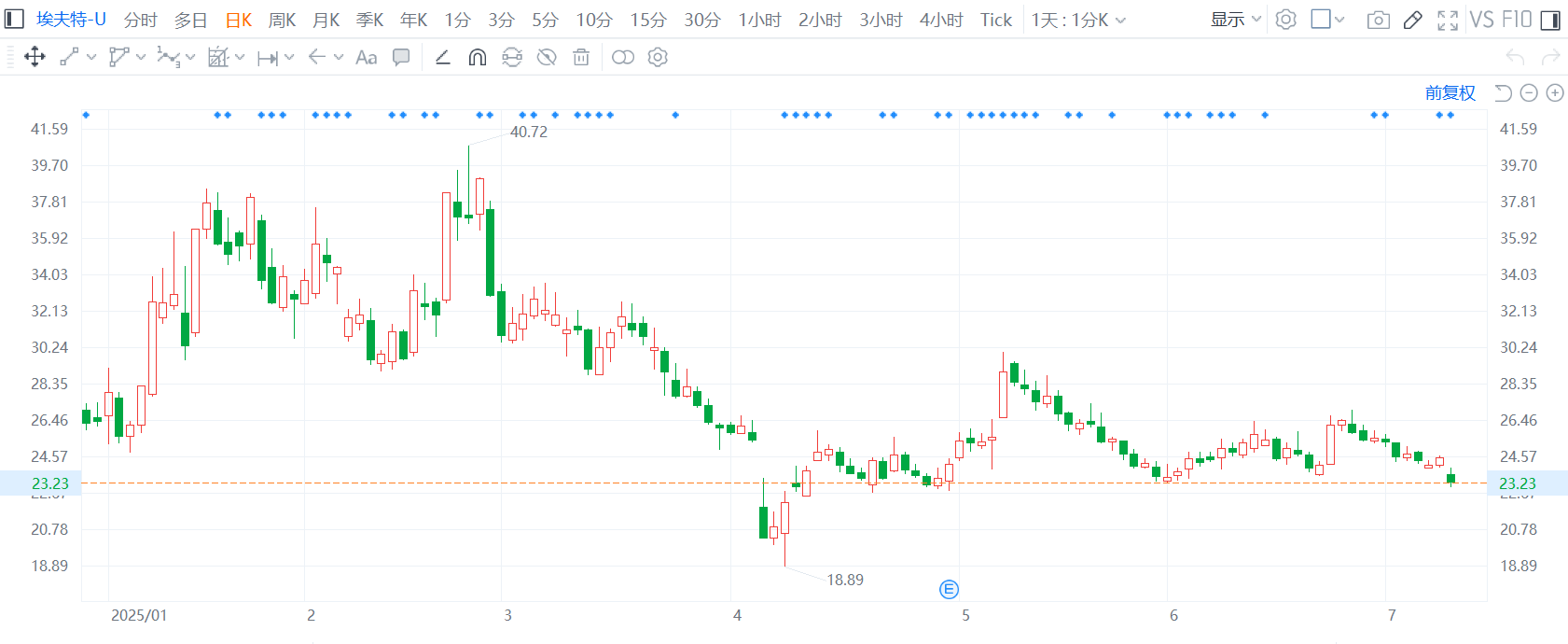
Task: Switch to the 分时 tab
Action: point(141,20)
